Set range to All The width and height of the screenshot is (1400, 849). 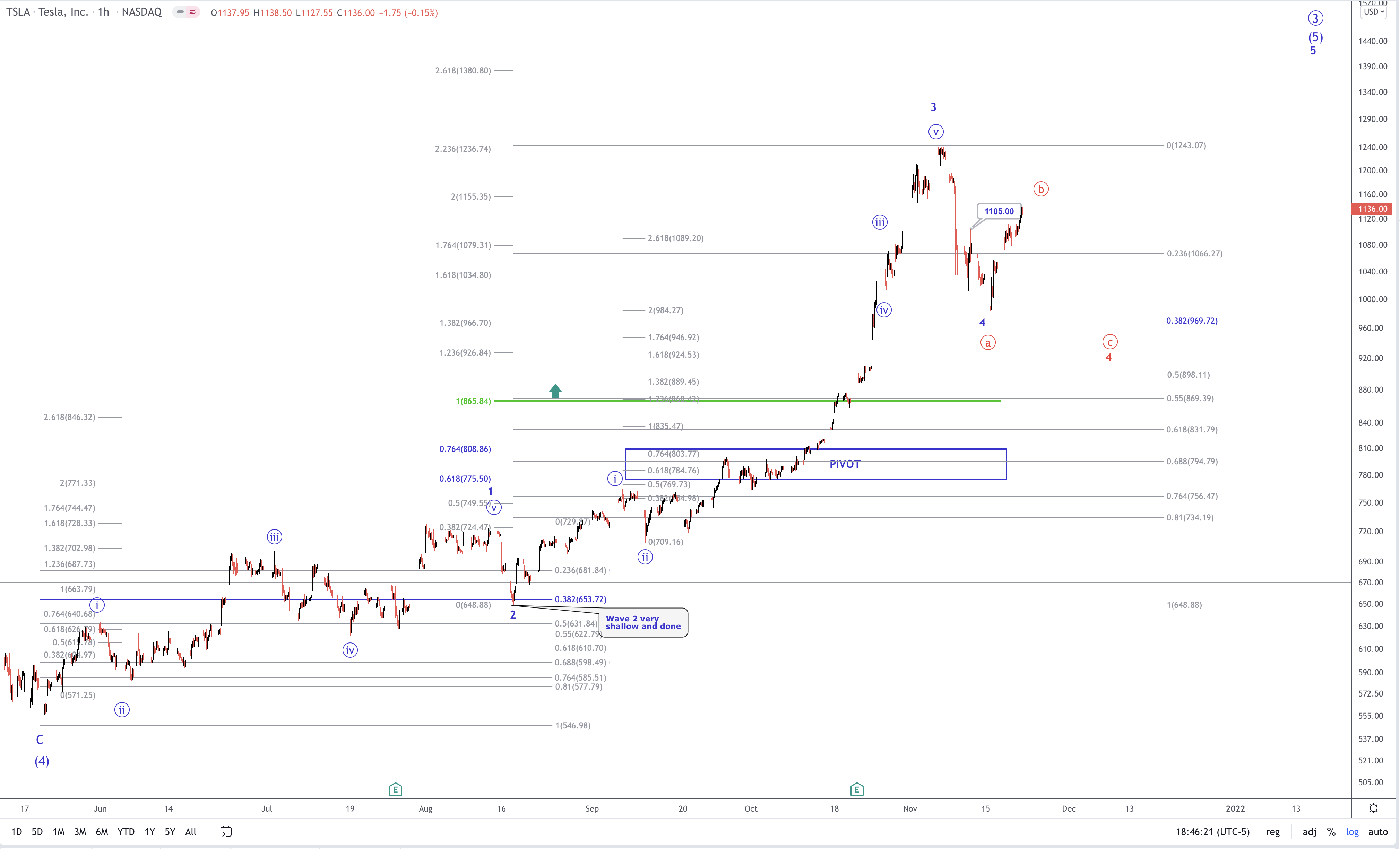[x=190, y=831]
